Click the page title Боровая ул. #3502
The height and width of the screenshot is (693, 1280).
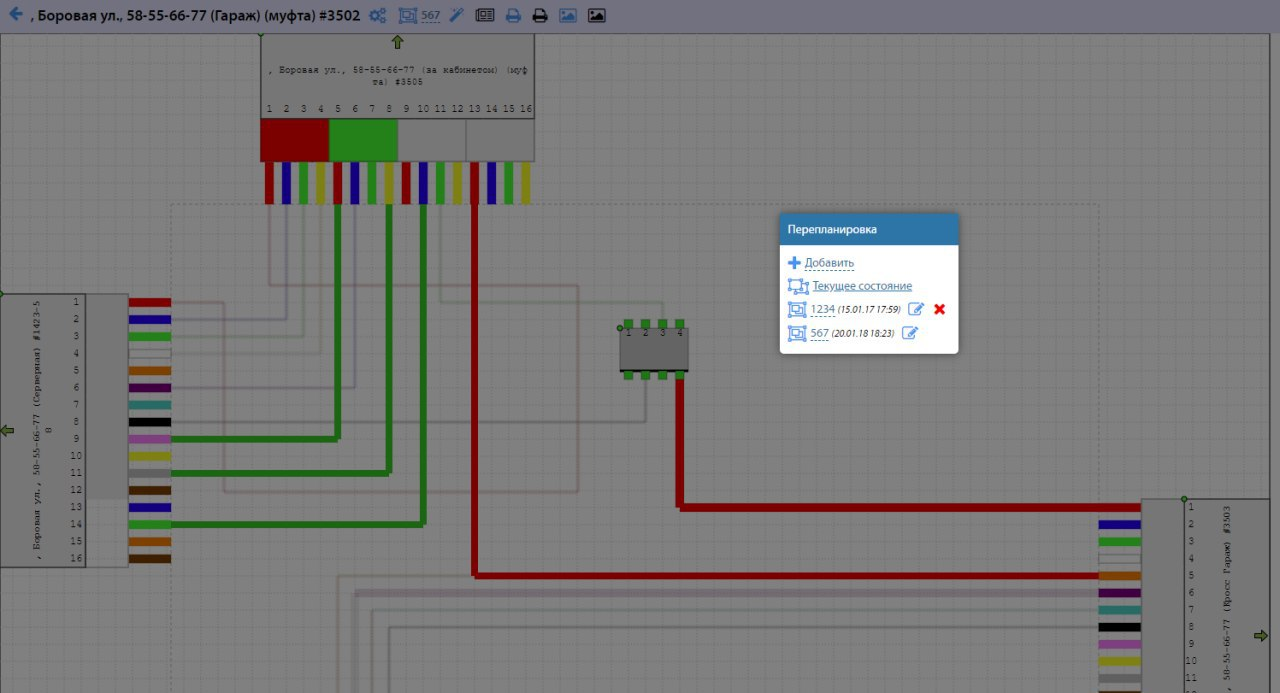tap(195, 15)
